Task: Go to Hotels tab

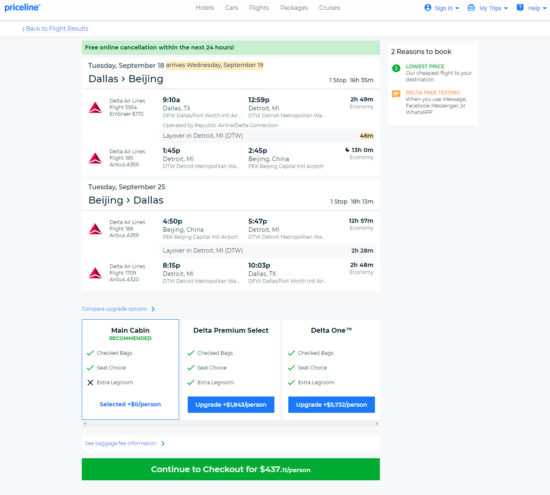Action: (205, 8)
